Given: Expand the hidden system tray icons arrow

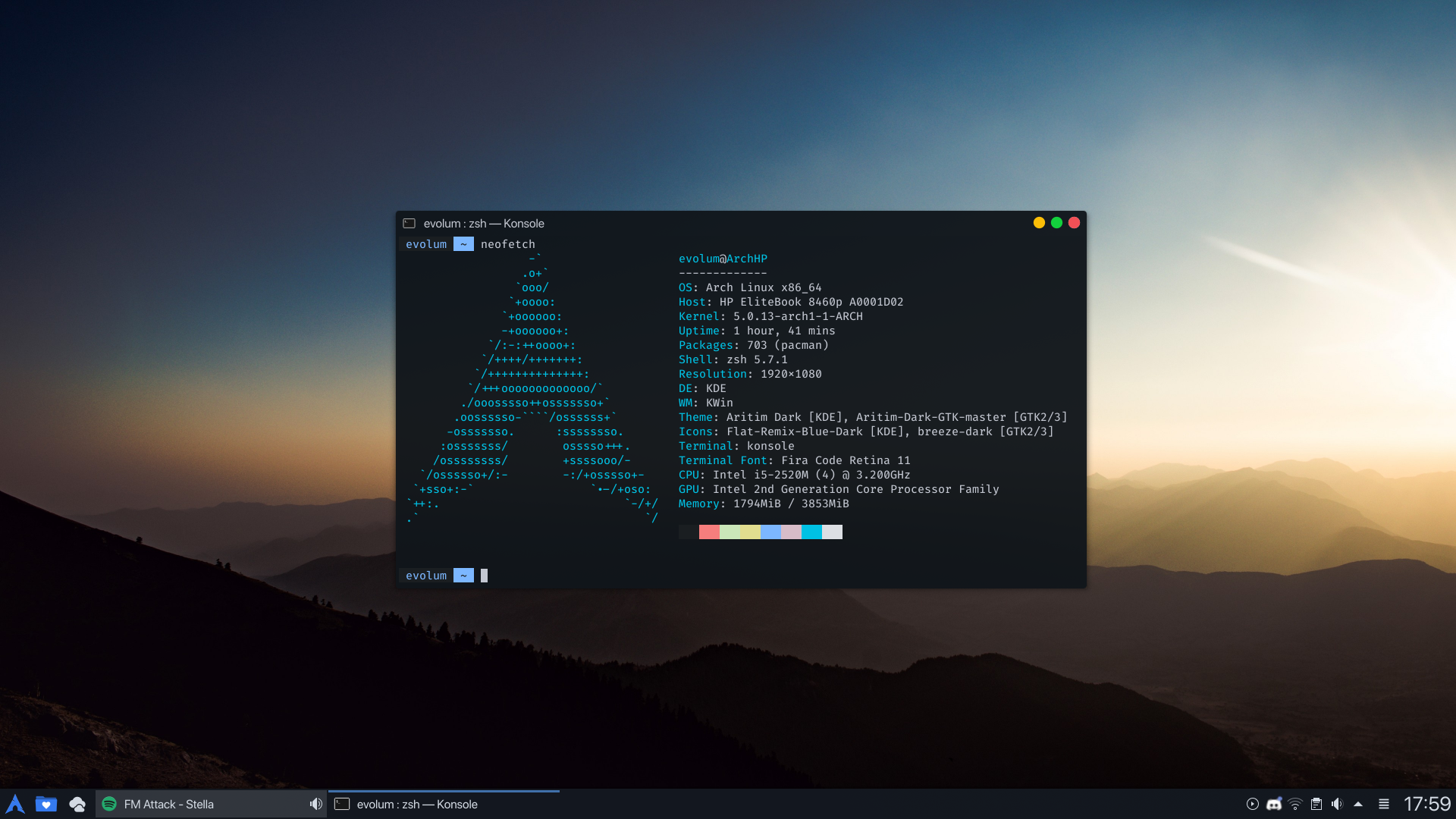Looking at the screenshot, I should tap(1358, 804).
